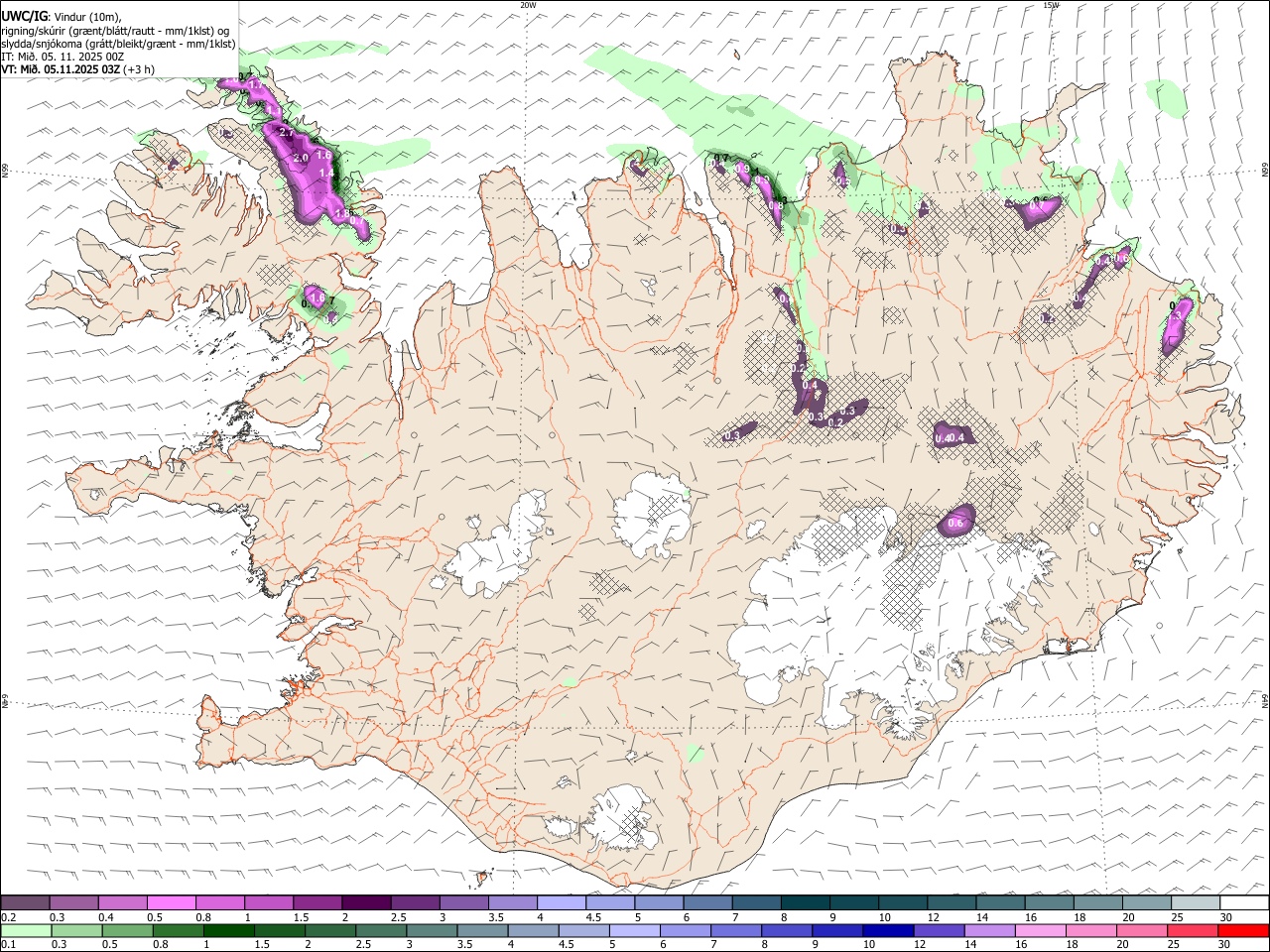Click upper legend swatch between 1 and 1.5

(269, 903)
